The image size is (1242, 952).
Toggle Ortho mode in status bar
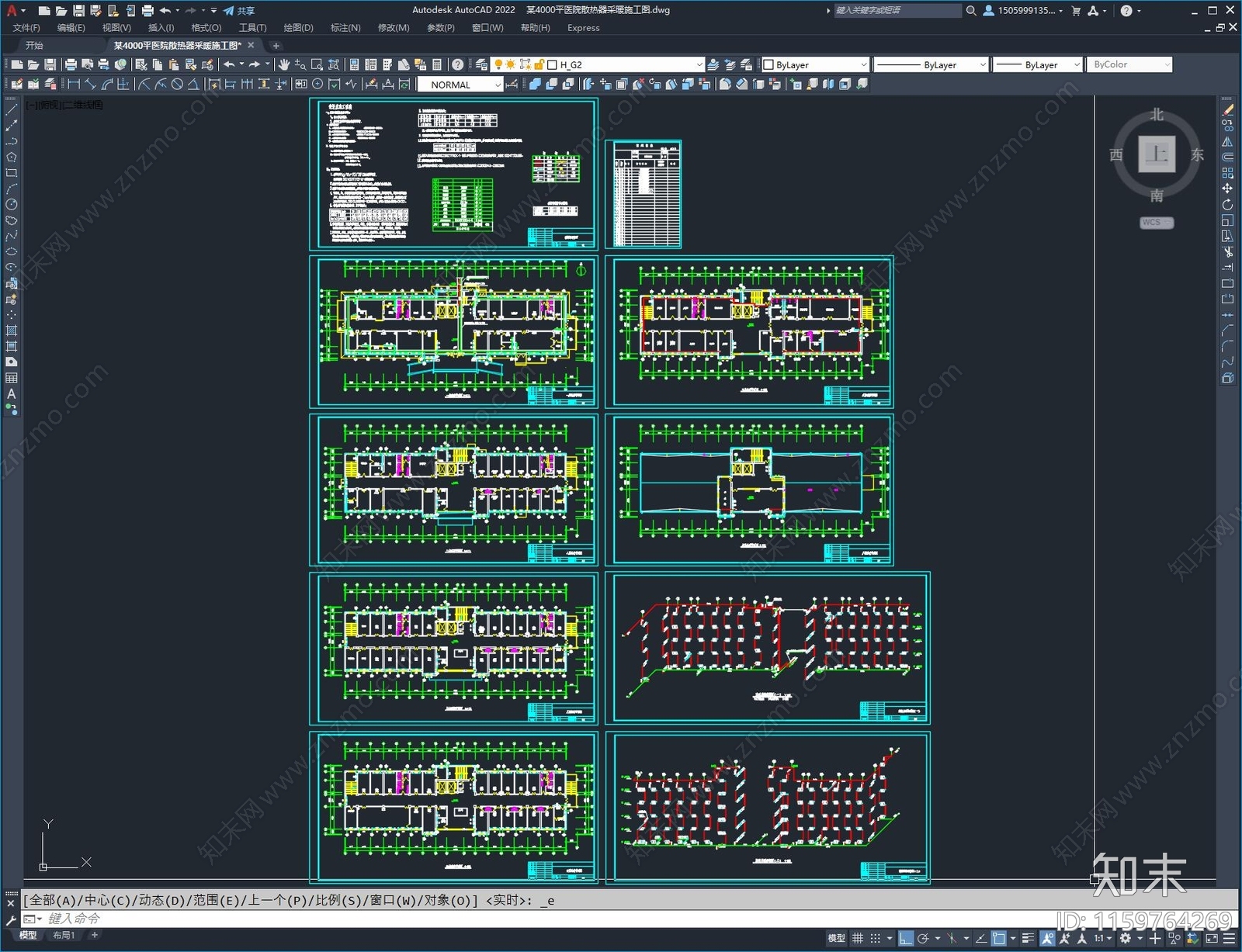(905, 938)
